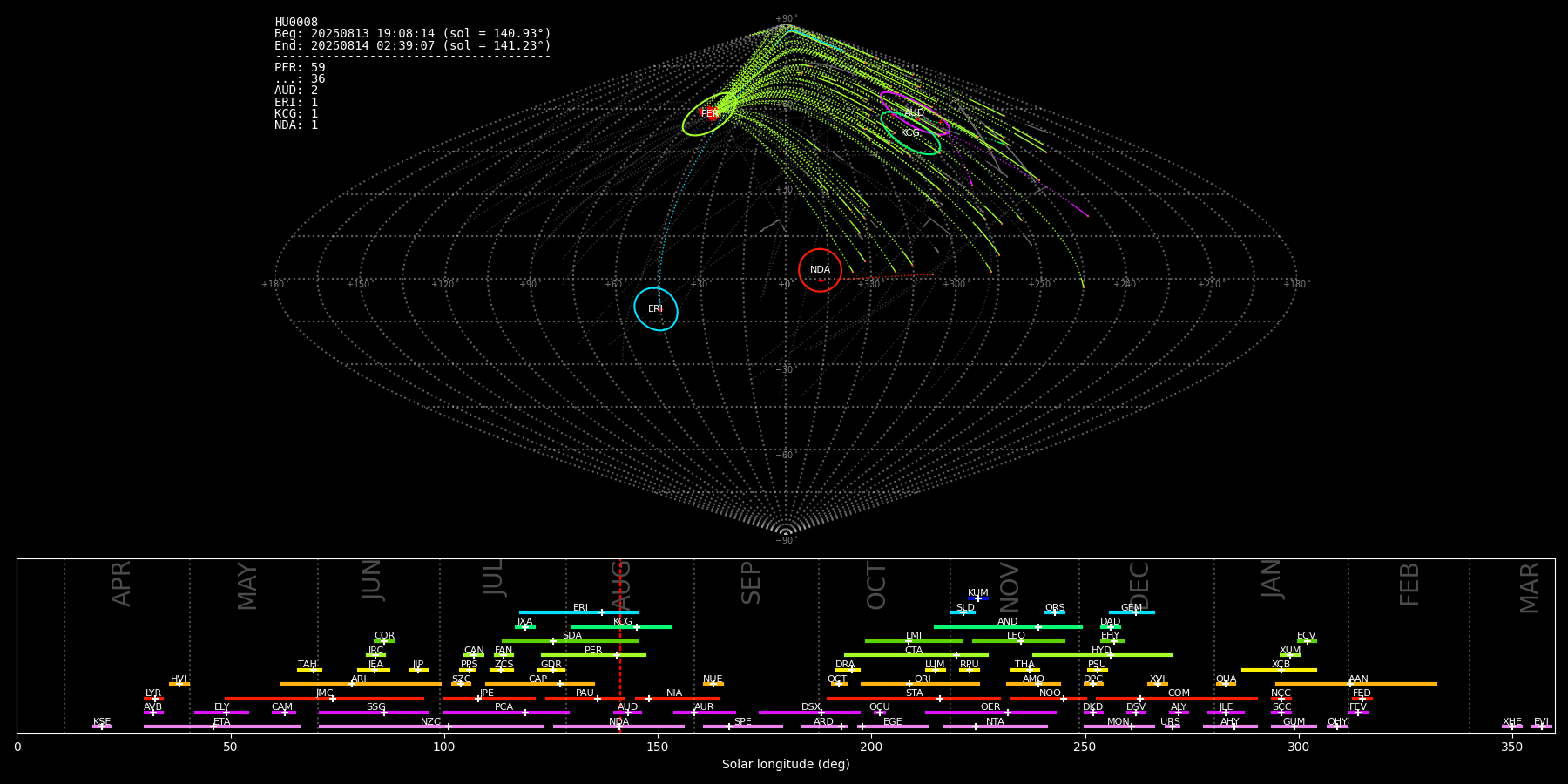Click the pink NDA bar in the timeline
Screen dimensions: 1568x784
[x=618, y=727]
